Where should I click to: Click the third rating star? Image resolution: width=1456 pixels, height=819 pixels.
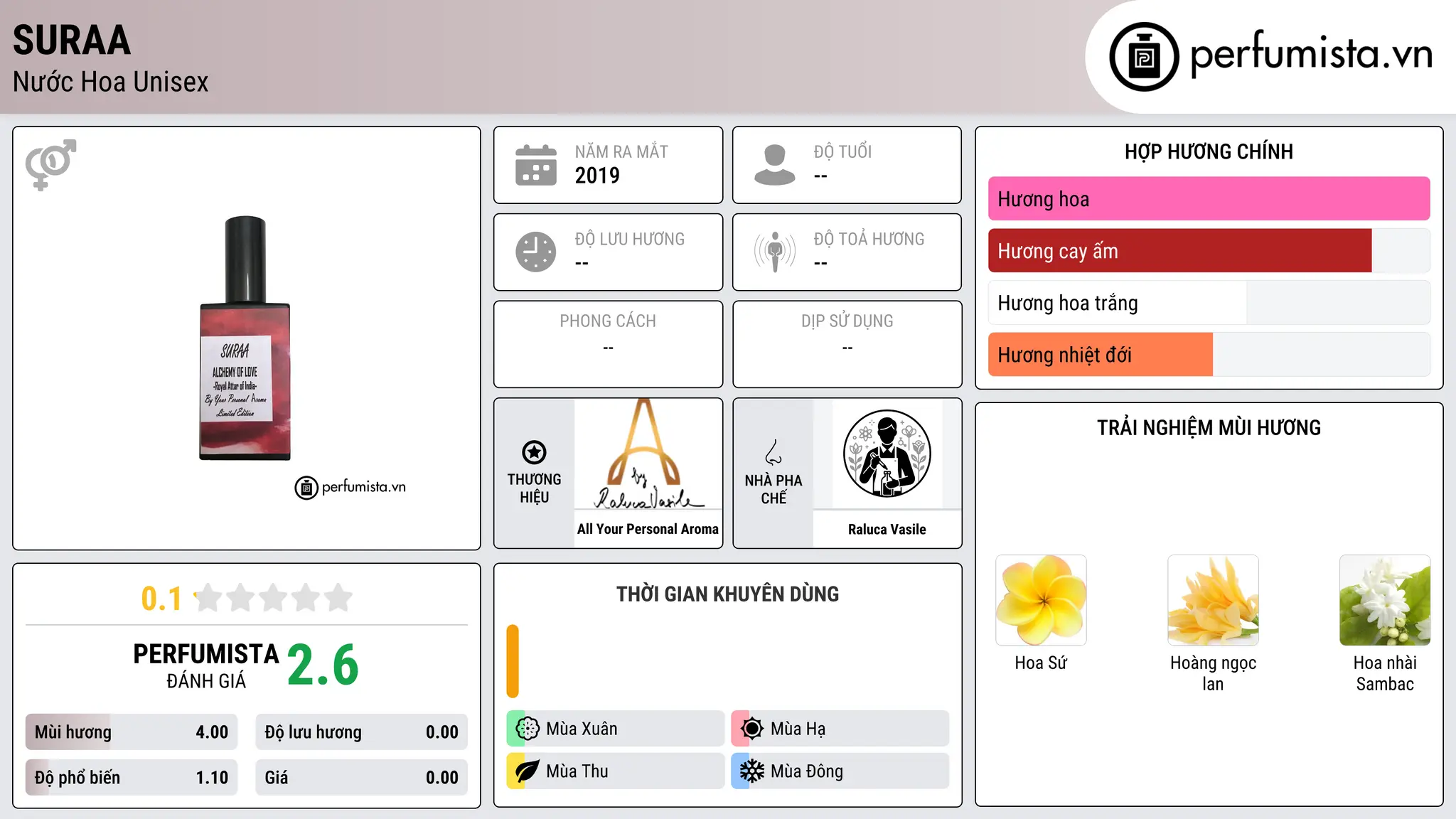(274, 598)
